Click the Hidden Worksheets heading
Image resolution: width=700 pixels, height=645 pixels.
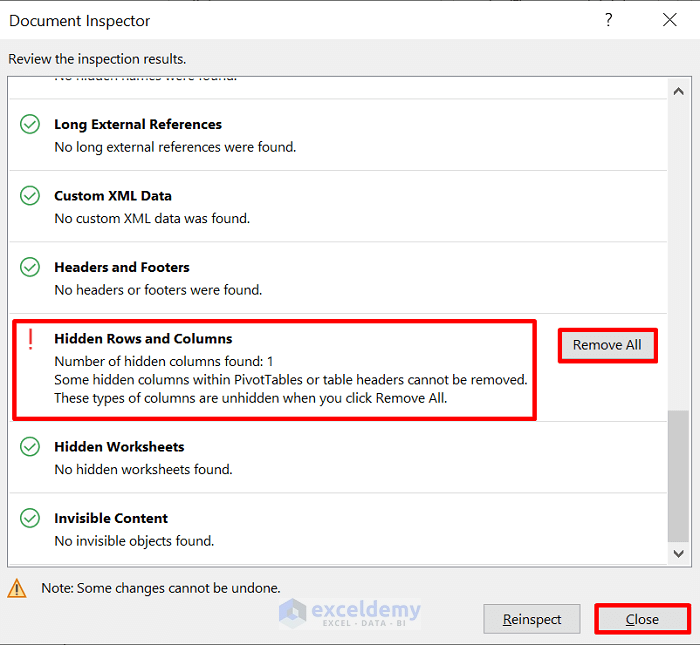coord(119,447)
